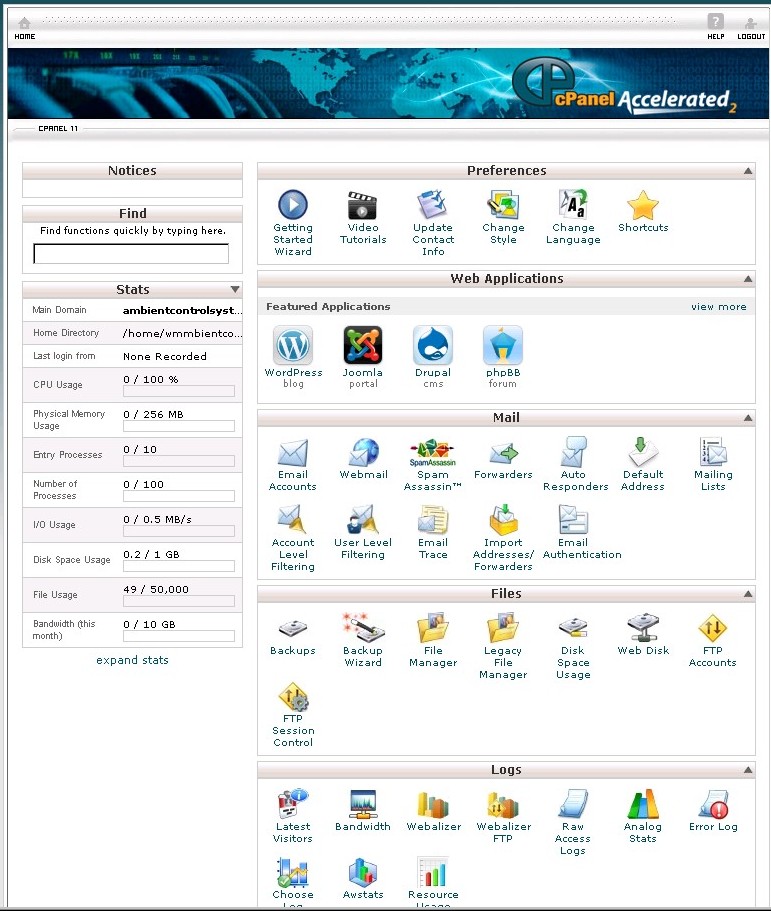Open FTP Session Control
771x911 pixels.
coord(293,715)
